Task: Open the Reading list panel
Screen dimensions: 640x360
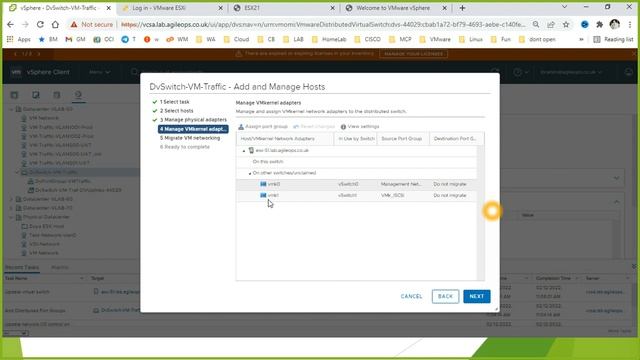Action: (x=613, y=39)
